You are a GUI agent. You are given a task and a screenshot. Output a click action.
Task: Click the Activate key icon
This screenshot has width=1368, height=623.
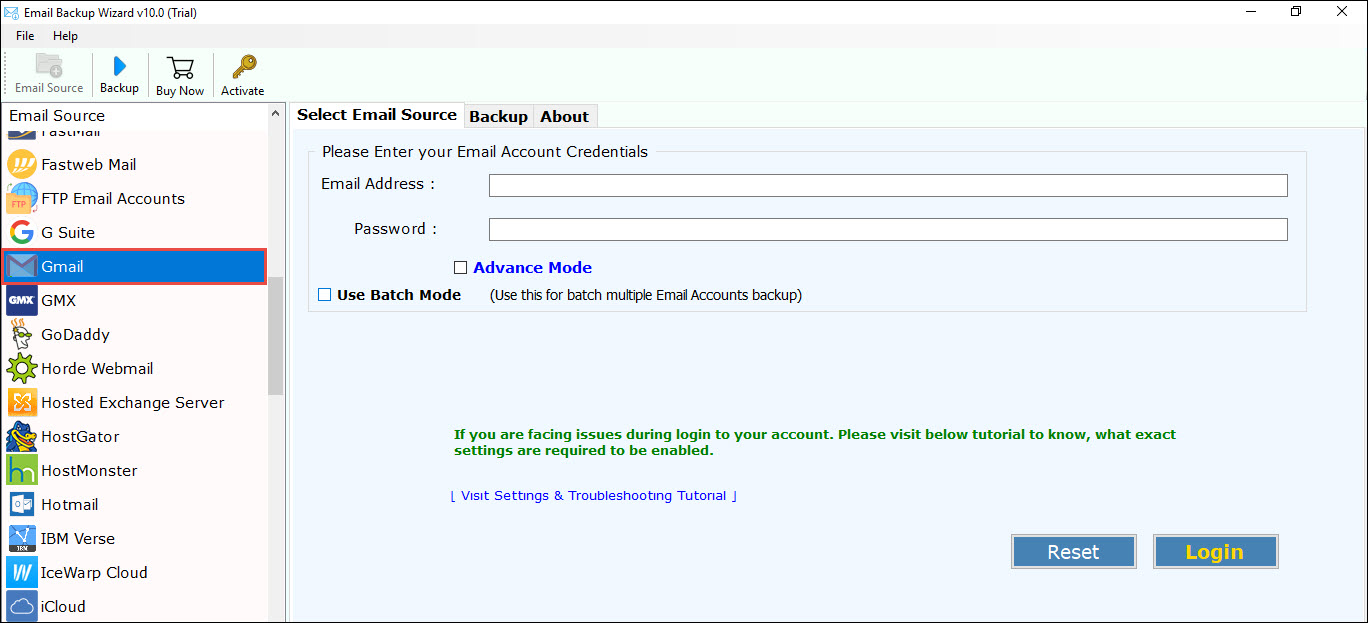243,67
